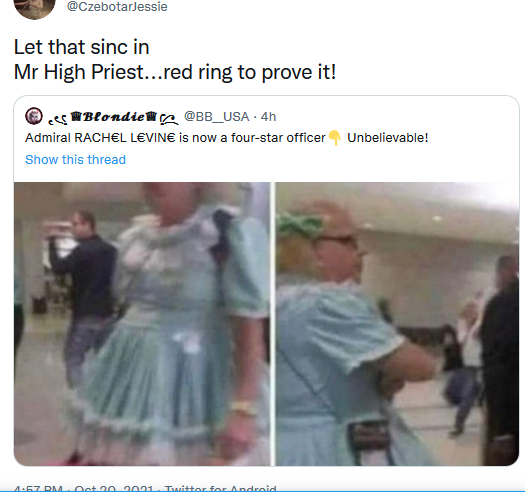Screen dimensions: 525x492
Task: Click the crown icon after Blondie name
Action: click(151, 116)
